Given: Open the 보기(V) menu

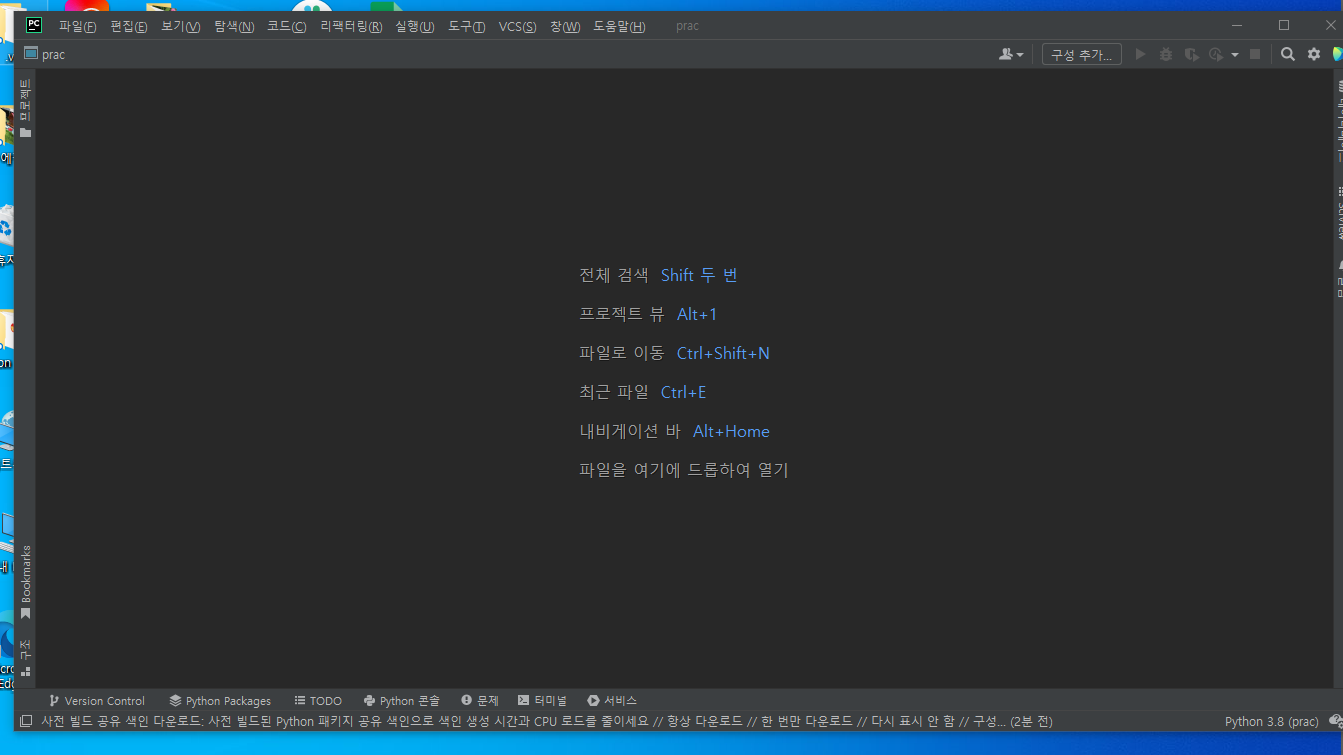Looking at the screenshot, I should (x=181, y=26).
